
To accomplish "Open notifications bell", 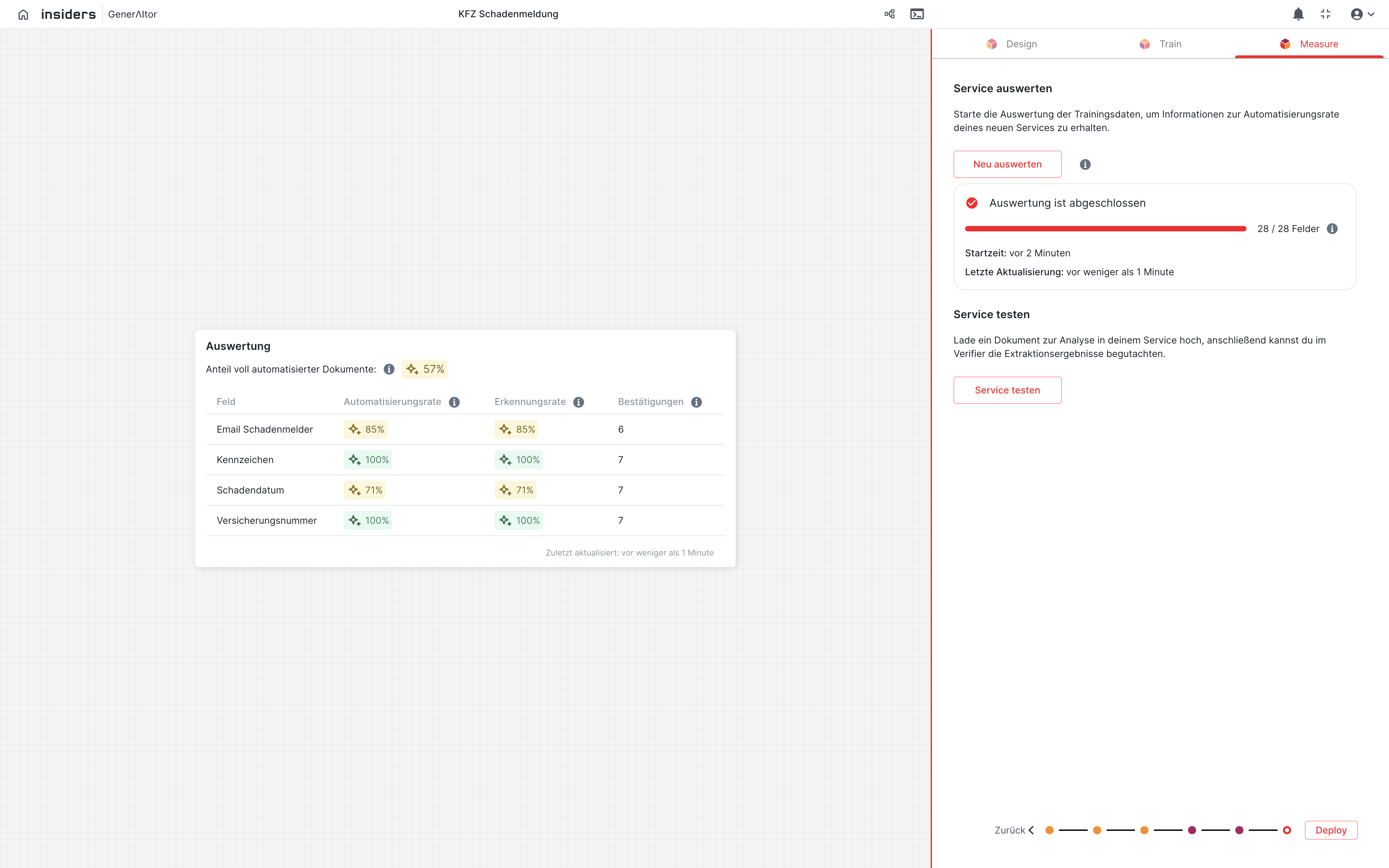I will pyautogui.click(x=1298, y=14).
